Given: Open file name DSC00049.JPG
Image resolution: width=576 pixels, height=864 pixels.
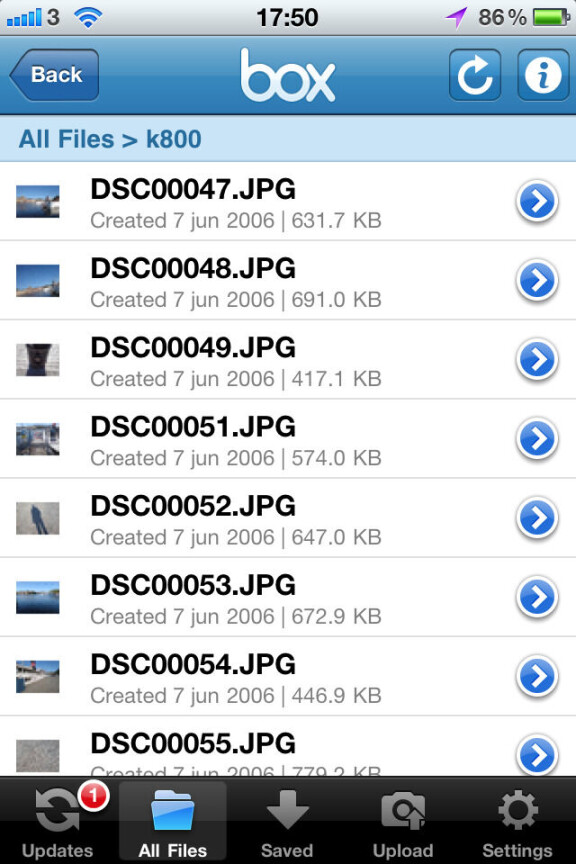Looking at the screenshot, I should (x=193, y=347).
